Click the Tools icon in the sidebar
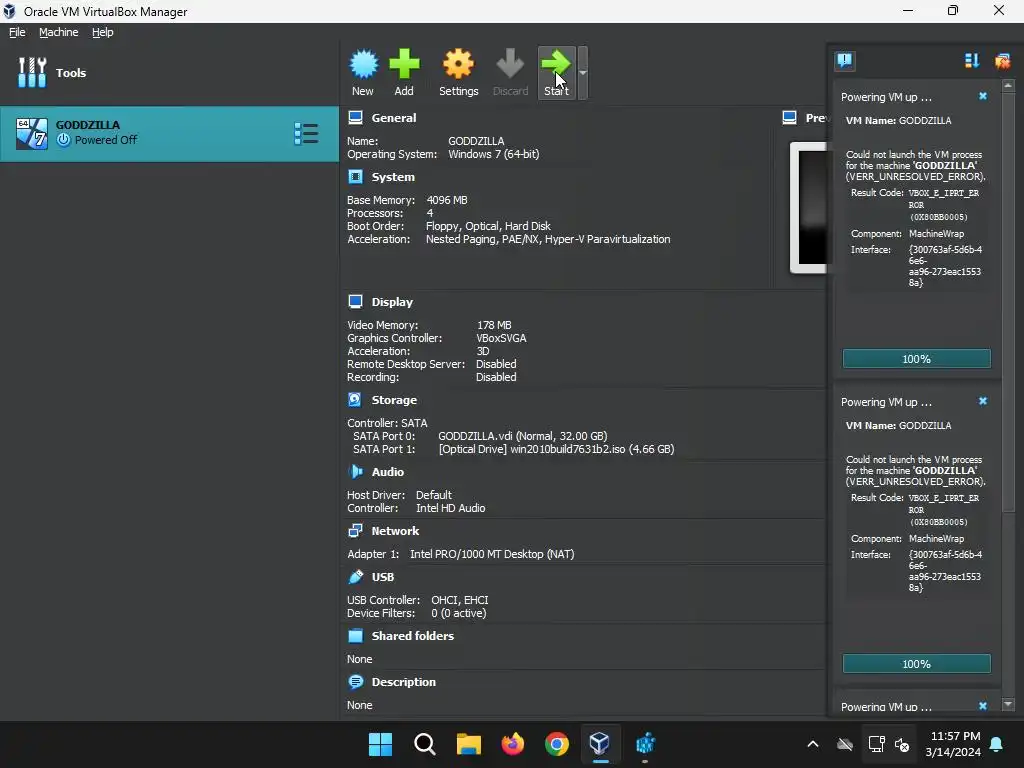Image resolution: width=1024 pixels, height=768 pixels. pyautogui.click(x=32, y=72)
